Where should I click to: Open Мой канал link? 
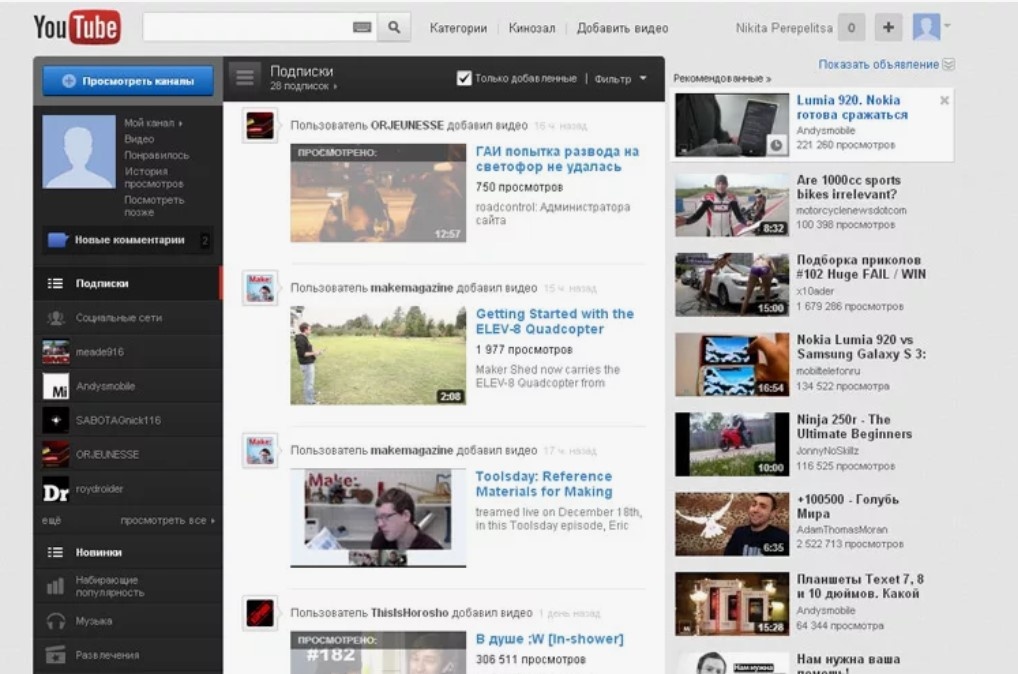coord(153,123)
